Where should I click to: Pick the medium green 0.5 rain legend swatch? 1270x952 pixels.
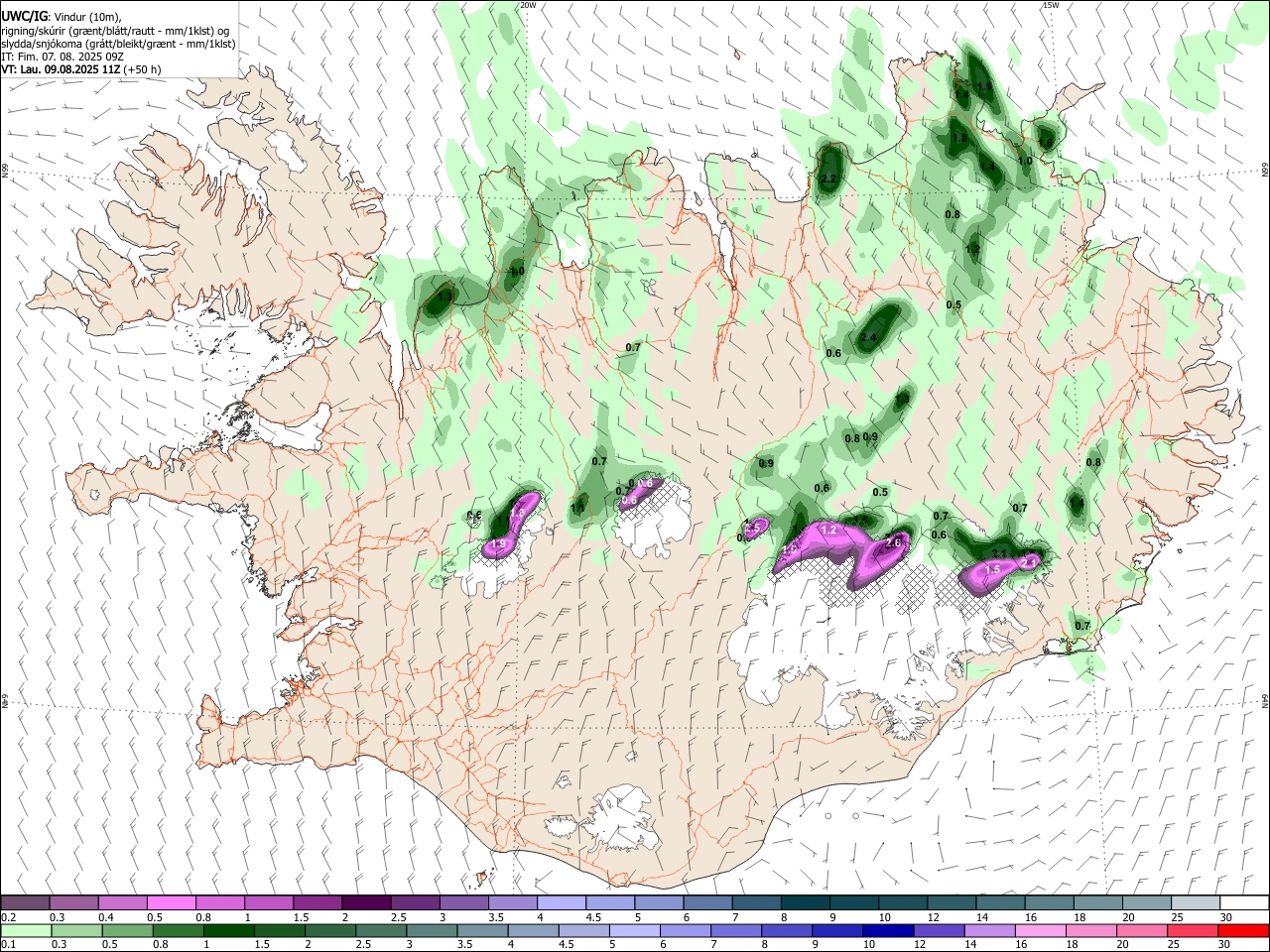point(127,930)
